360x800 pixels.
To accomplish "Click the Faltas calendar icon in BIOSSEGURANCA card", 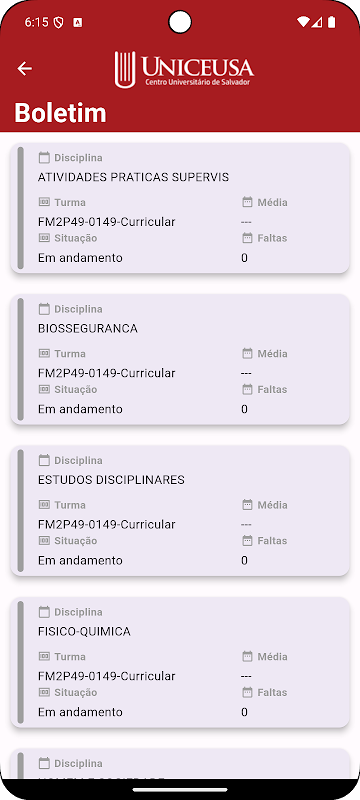I will coord(247,389).
